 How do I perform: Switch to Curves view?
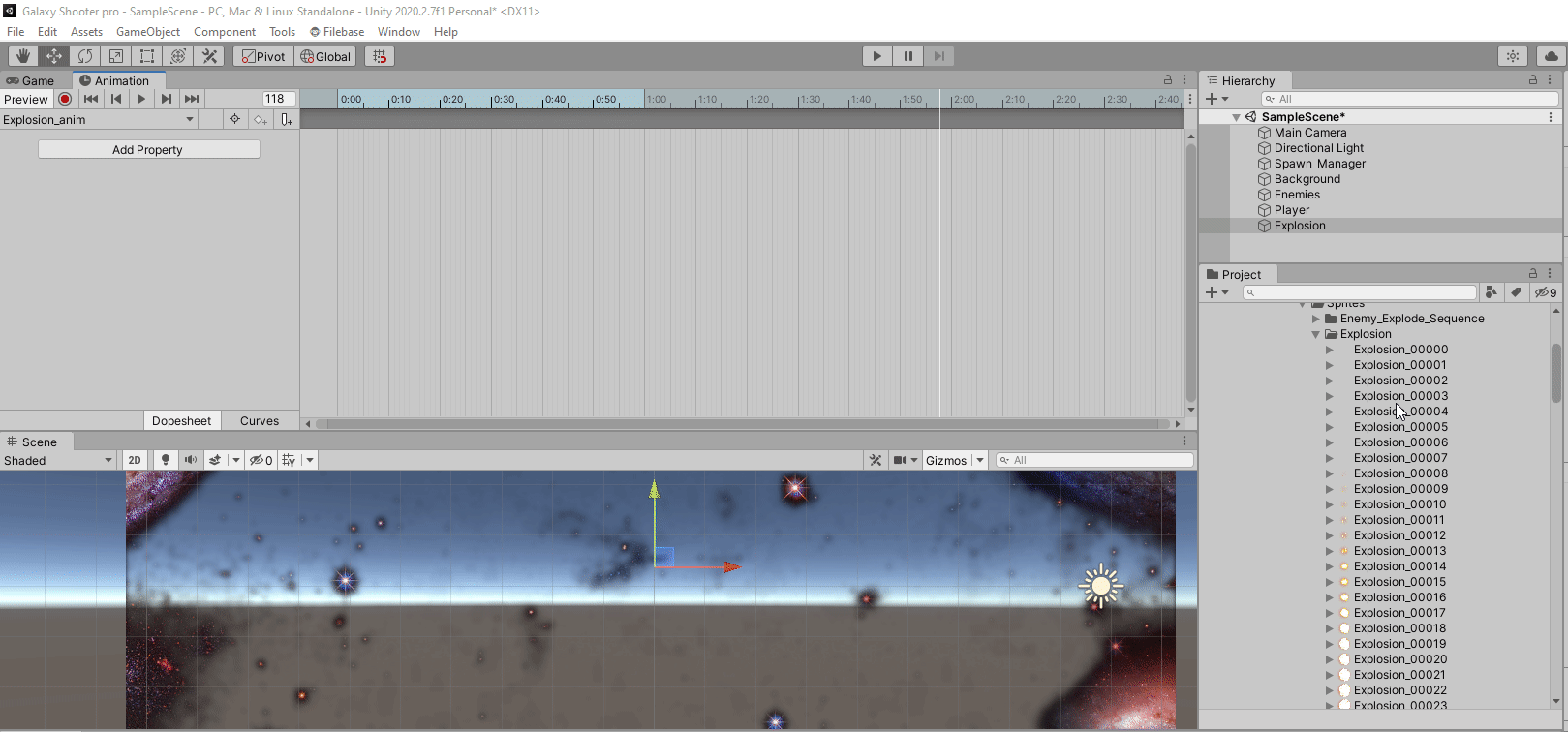[260, 420]
